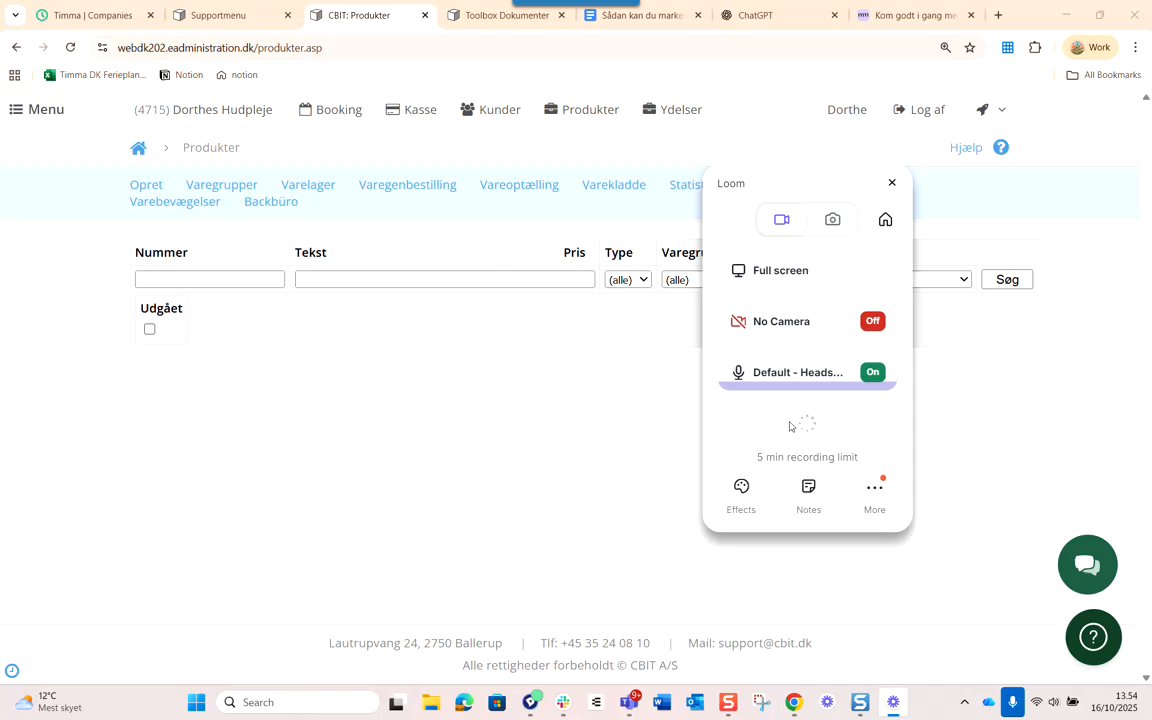
Task: Open the browser zoom magnifier icon
Action: coord(946,48)
